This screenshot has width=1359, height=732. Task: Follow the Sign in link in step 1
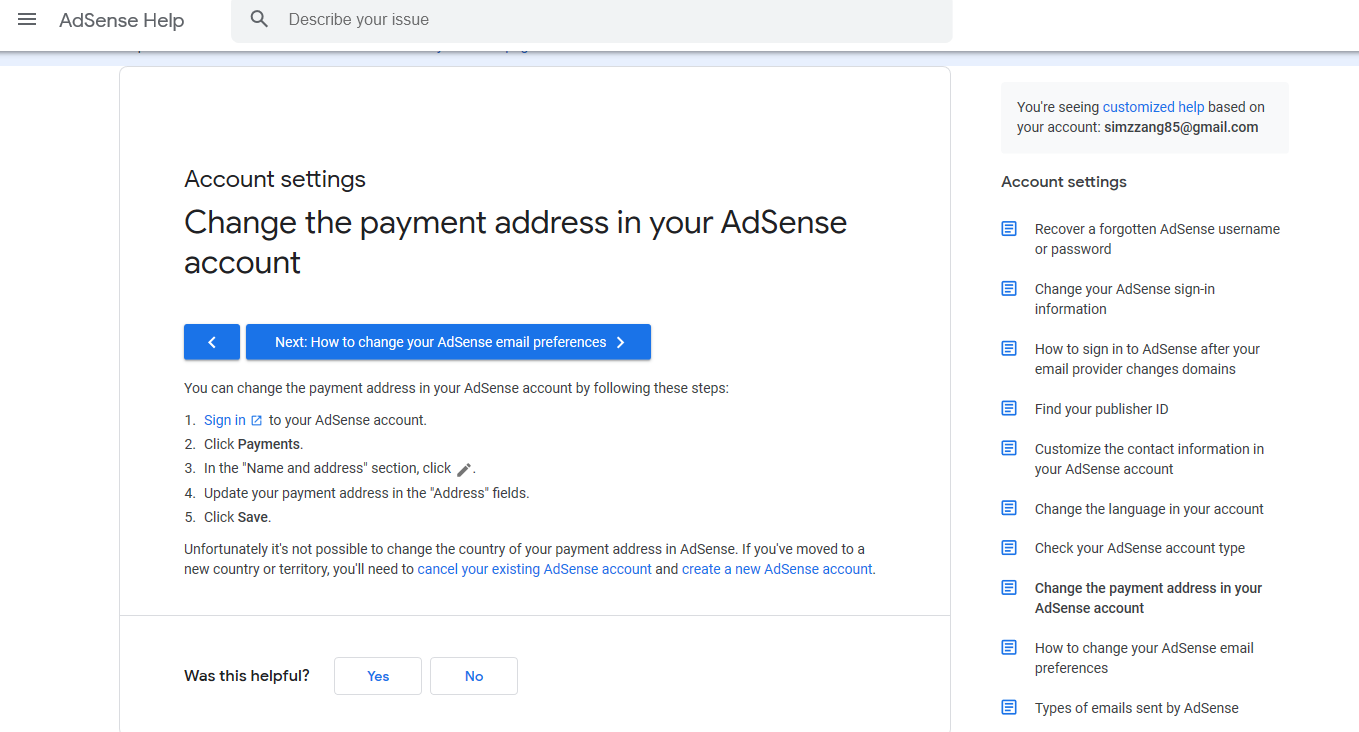click(225, 420)
